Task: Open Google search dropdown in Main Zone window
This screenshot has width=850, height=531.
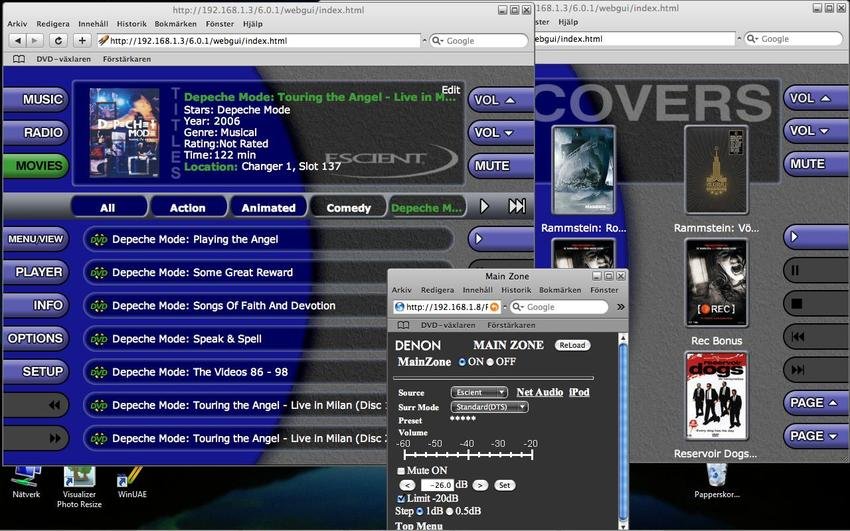Action: click(519, 307)
